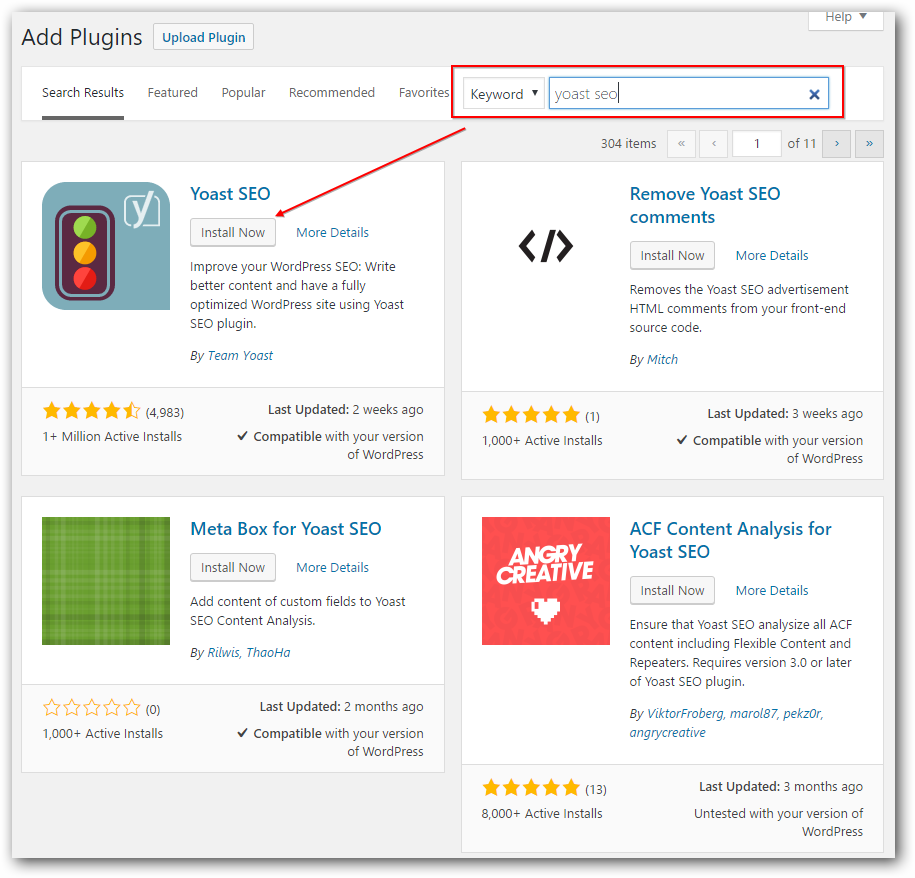Screen dimensions: 915x878
Task: Expand the Help panel dropdown
Action: 846,18
